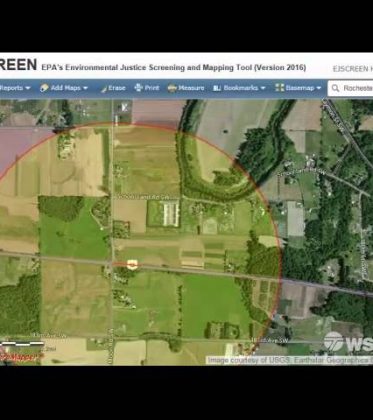
Task: Click the USGS image attribution text
Action: pyautogui.click(x=289, y=360)
